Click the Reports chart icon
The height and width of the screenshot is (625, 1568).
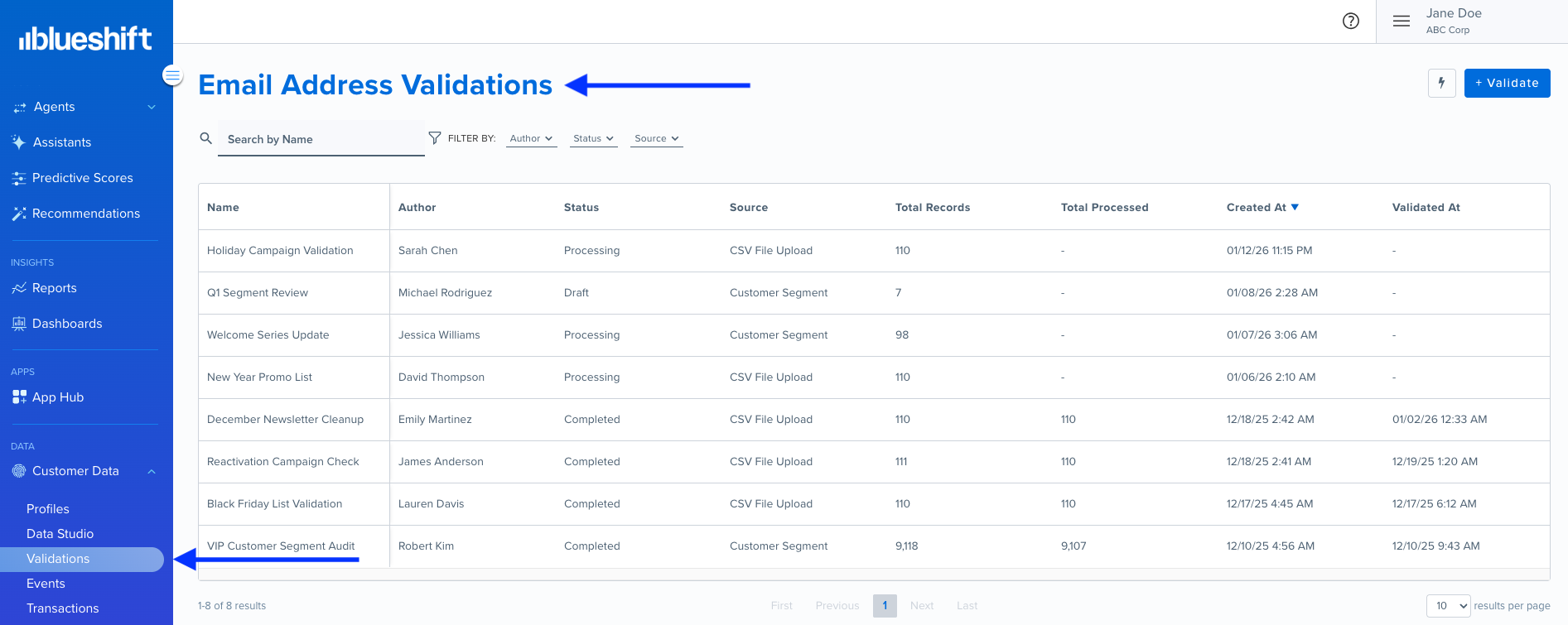click(19, 288)
